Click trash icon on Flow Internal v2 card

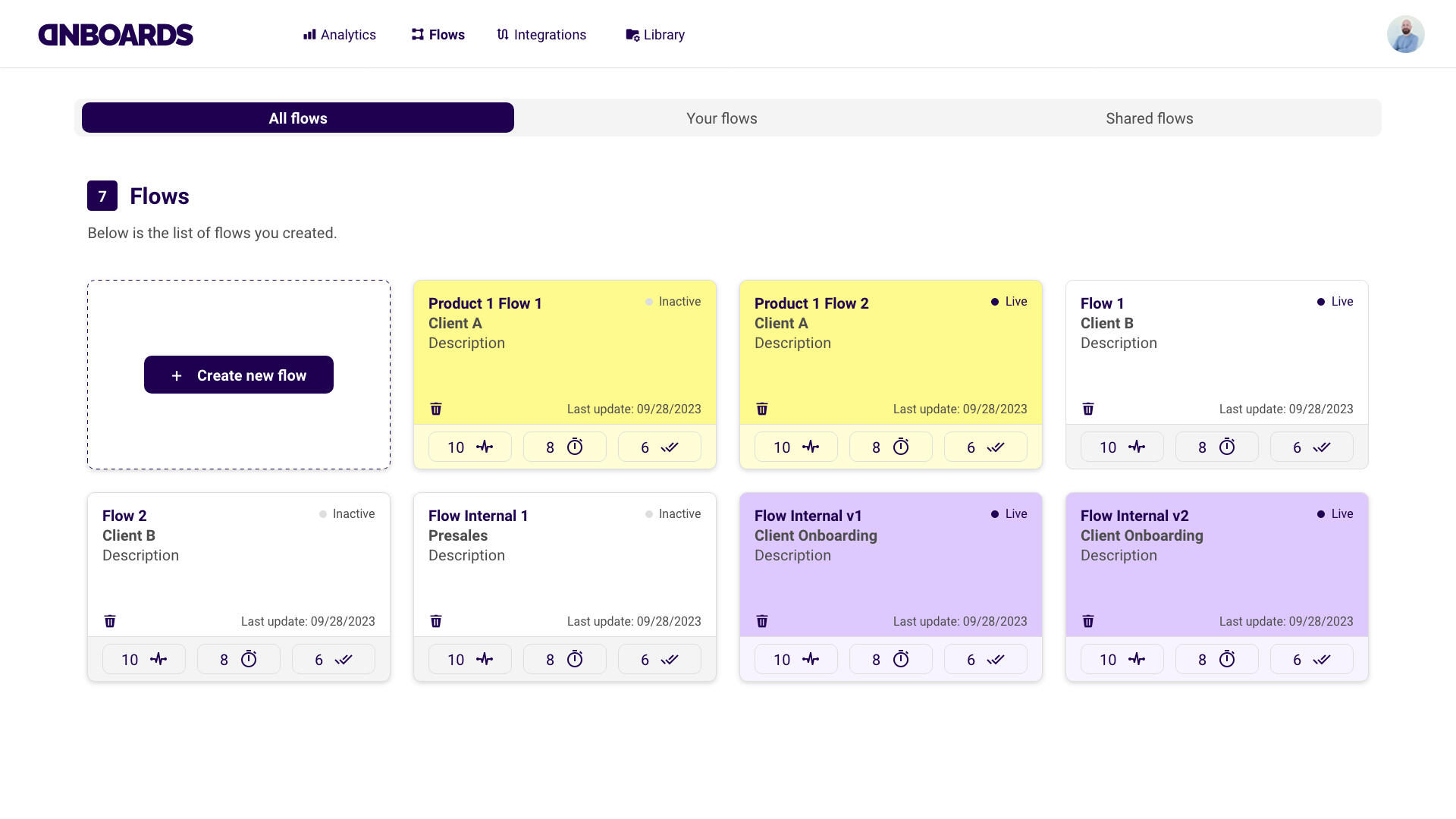coord(1088,621)
